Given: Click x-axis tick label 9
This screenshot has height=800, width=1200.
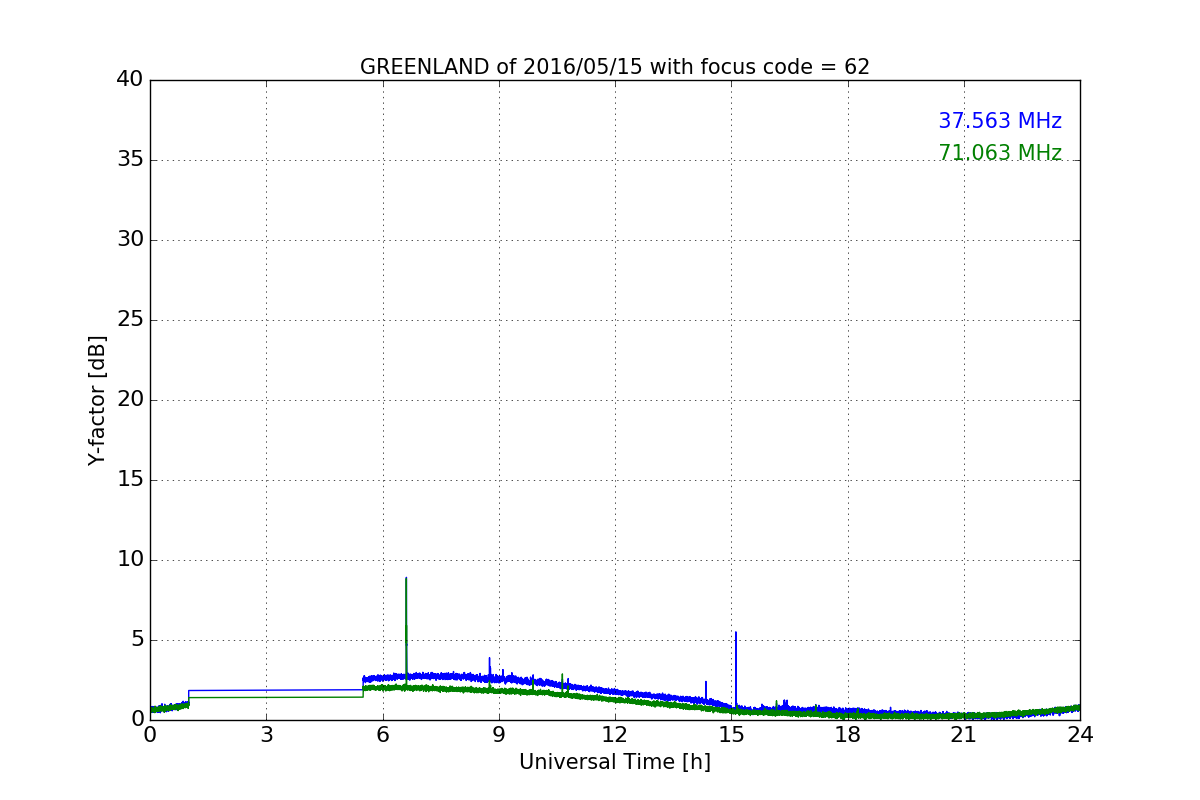Looking at the screenshot, I should 499,735.
